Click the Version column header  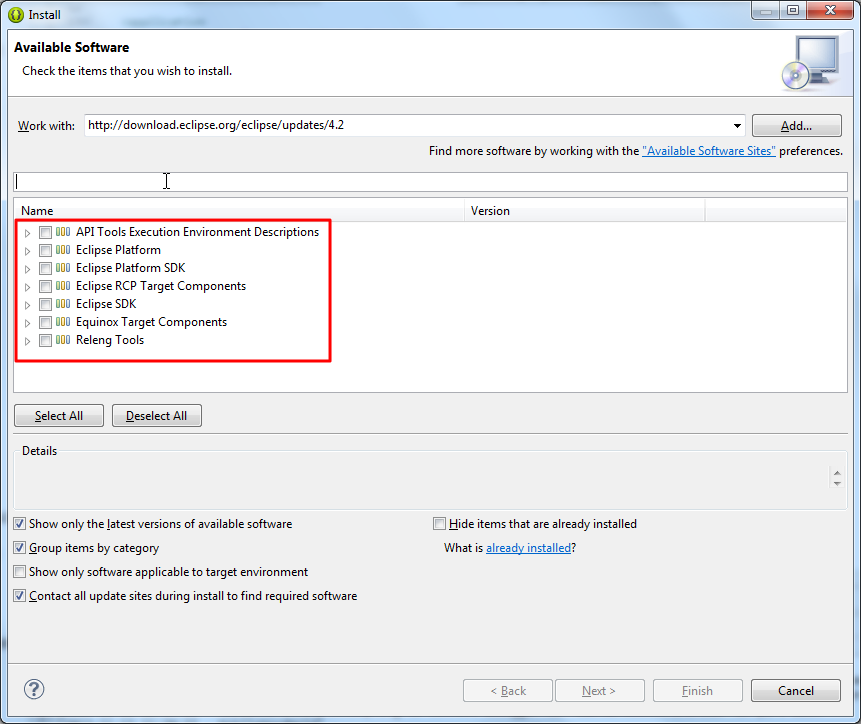(584, 211)
